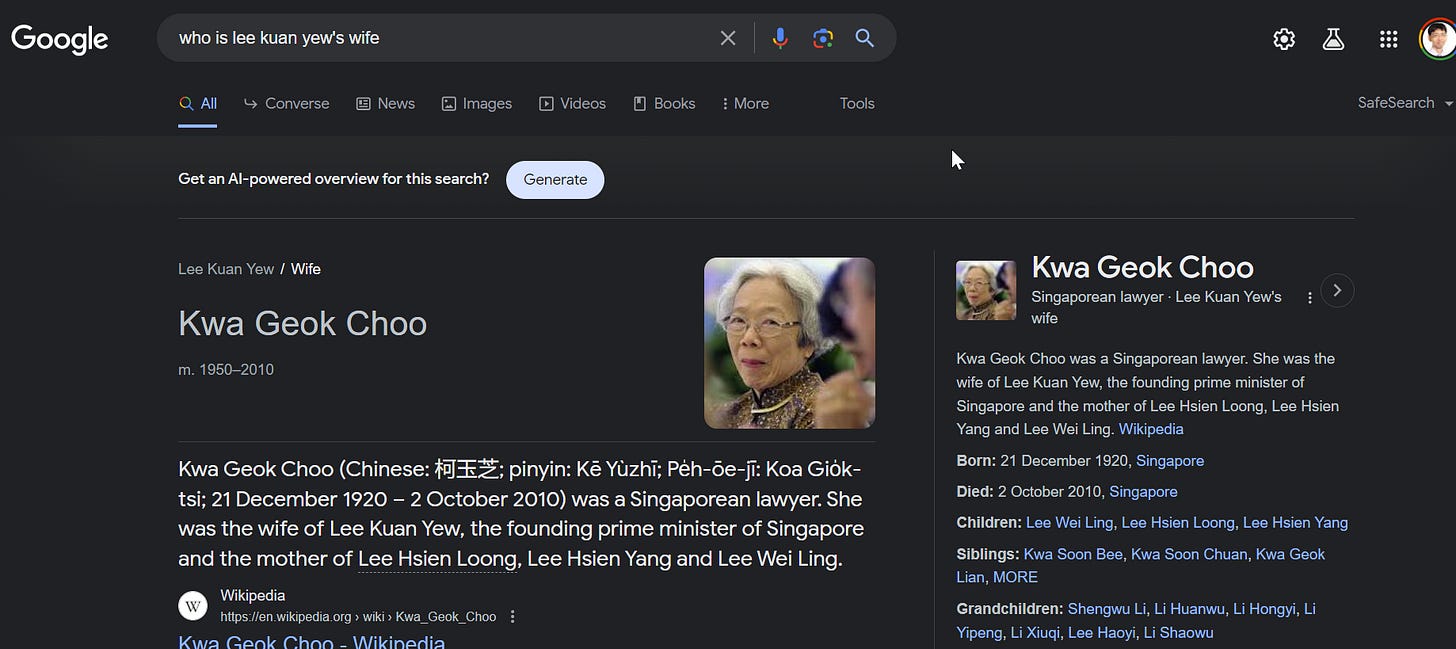Clear the search query with X icon
This screenshot has width=1456, height=649.
(728, 38)
